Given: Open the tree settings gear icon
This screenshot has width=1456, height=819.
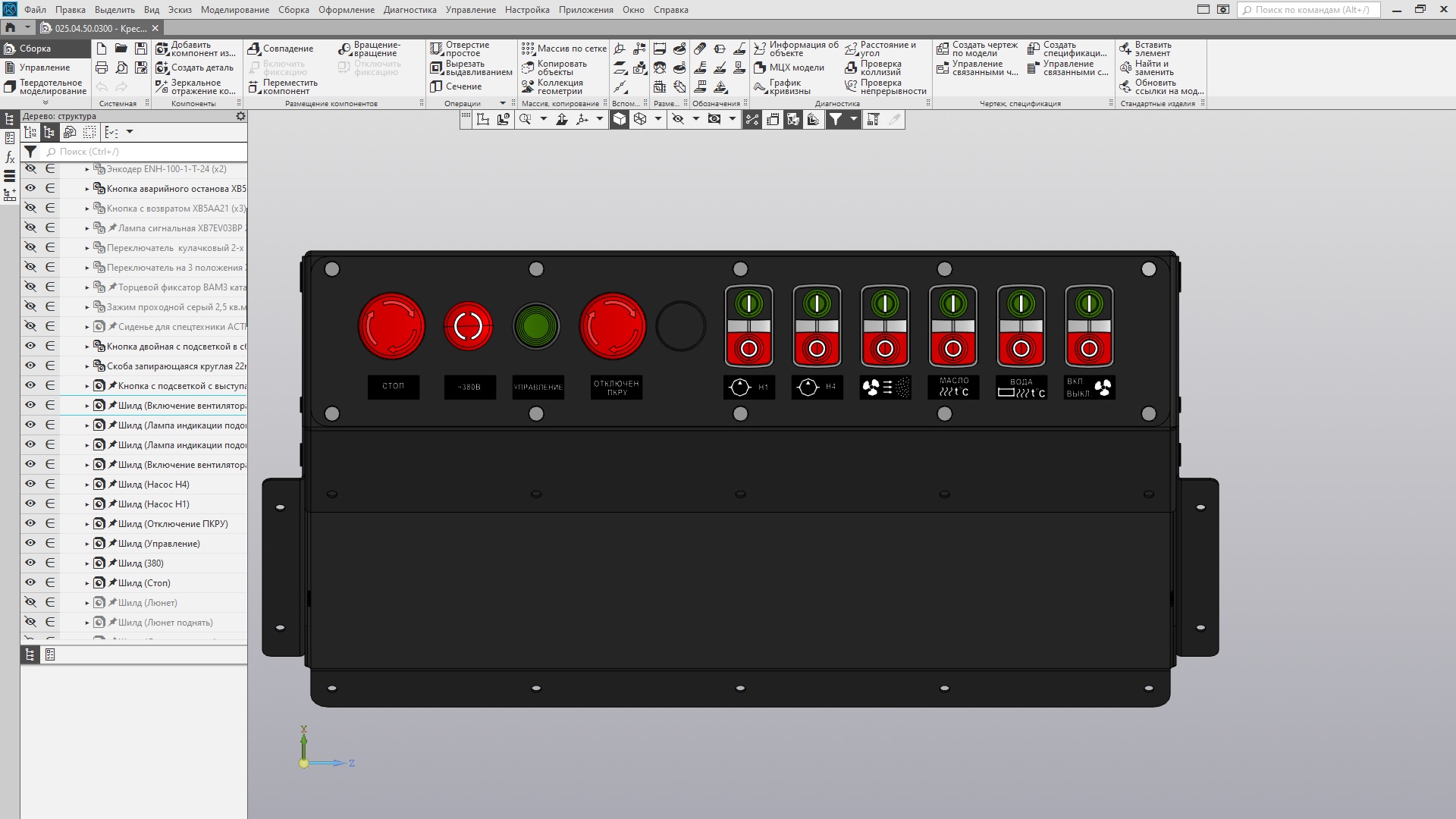Looking at the screenshot, I should [240, 116].
